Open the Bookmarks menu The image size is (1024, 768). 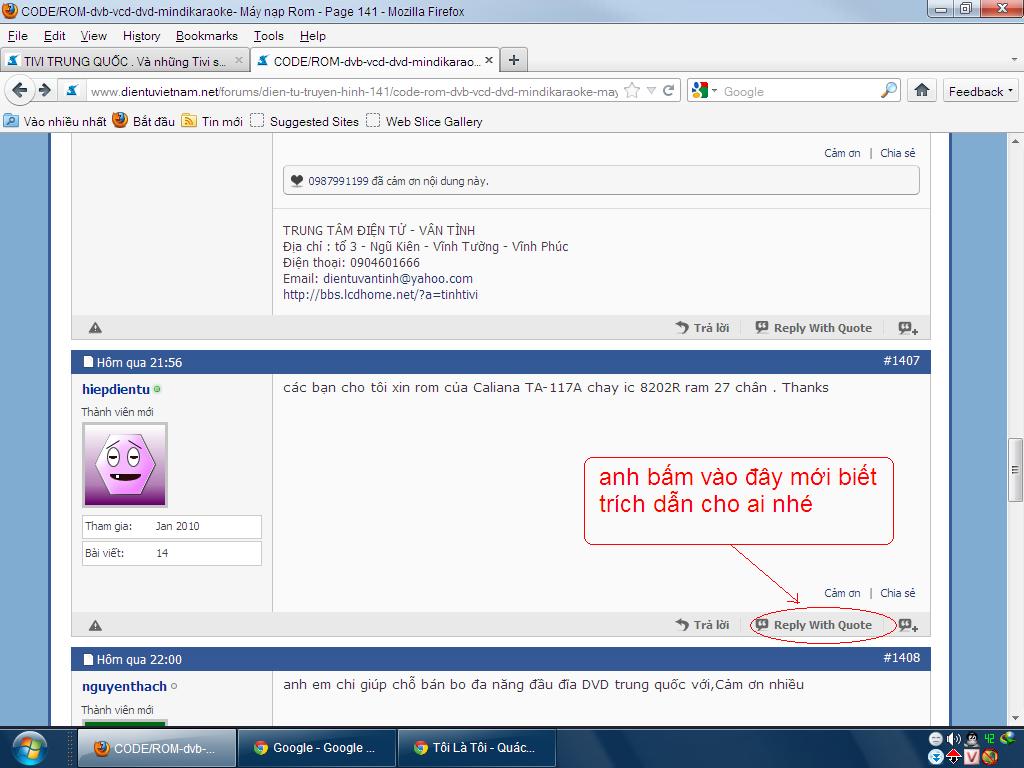coord(206,36)
